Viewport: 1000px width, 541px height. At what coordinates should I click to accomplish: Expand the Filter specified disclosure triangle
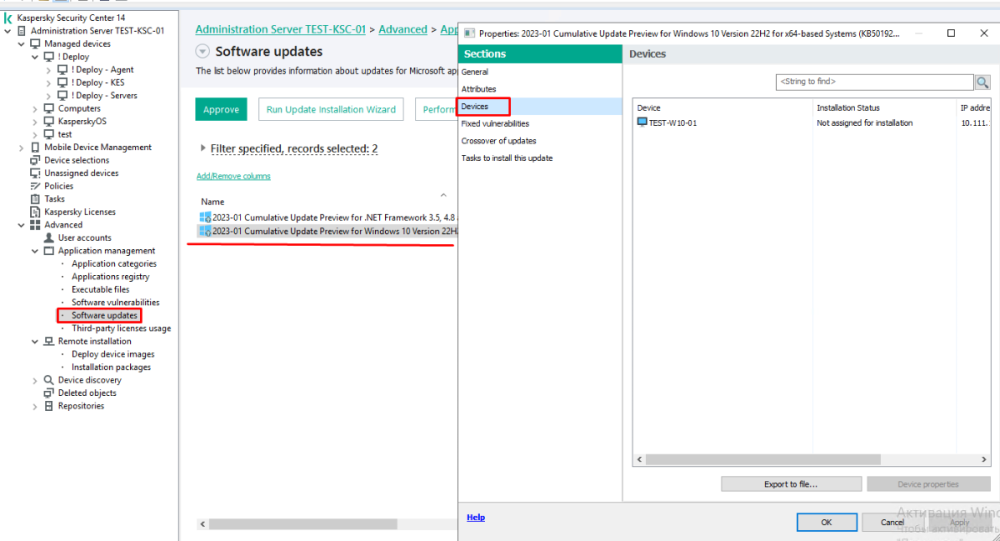point(203,148)
